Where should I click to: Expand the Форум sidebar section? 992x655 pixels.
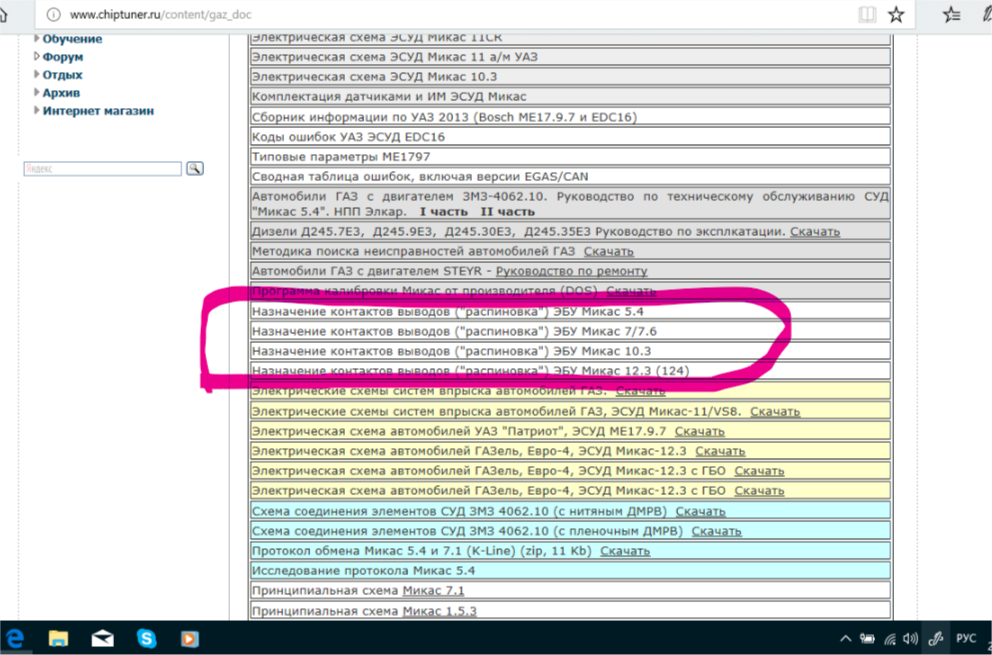[62, 57]
